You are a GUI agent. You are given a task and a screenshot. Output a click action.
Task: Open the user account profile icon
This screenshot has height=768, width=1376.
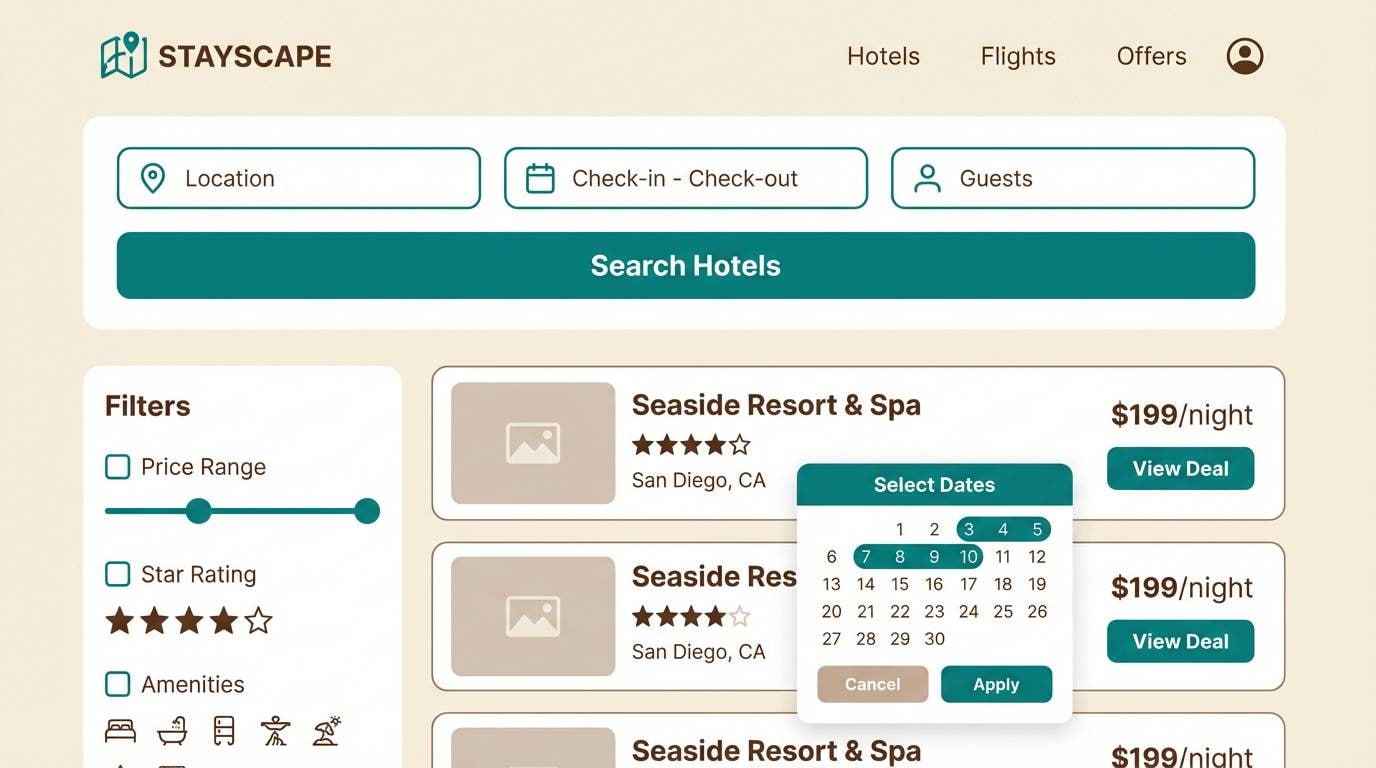pyautogui.click(x=1244, y=56)
